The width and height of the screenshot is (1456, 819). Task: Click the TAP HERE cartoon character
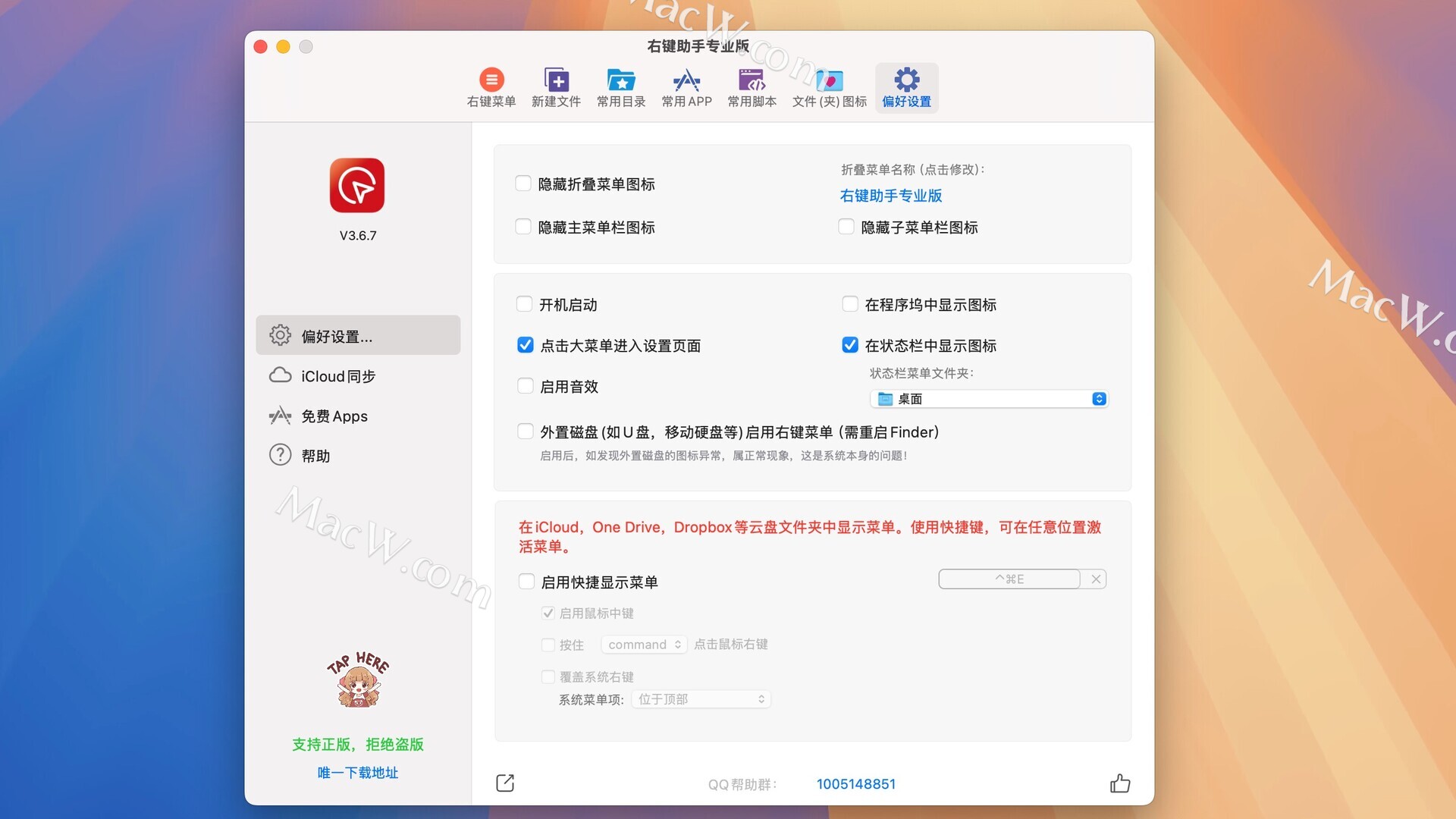click(358, 679)
